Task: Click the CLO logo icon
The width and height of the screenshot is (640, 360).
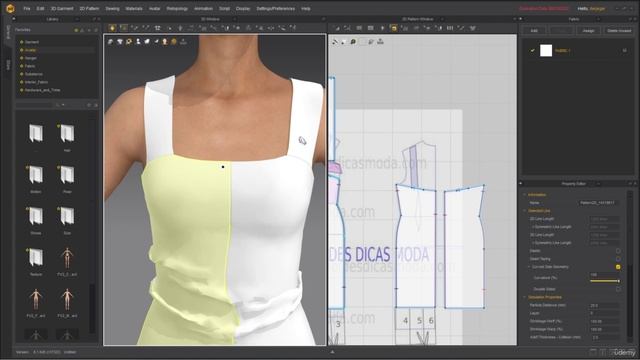Action: click(10, 8)
